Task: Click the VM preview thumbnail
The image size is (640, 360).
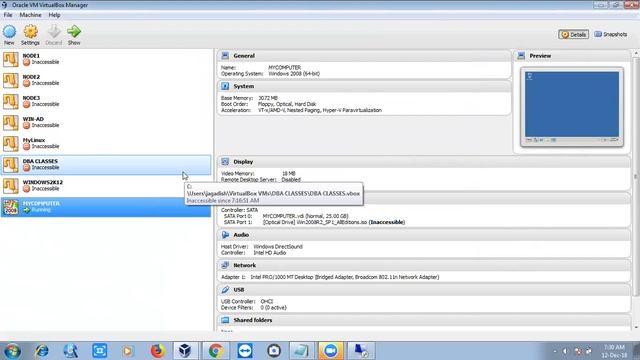Action: pyautogui.click(x=572, y=107)
